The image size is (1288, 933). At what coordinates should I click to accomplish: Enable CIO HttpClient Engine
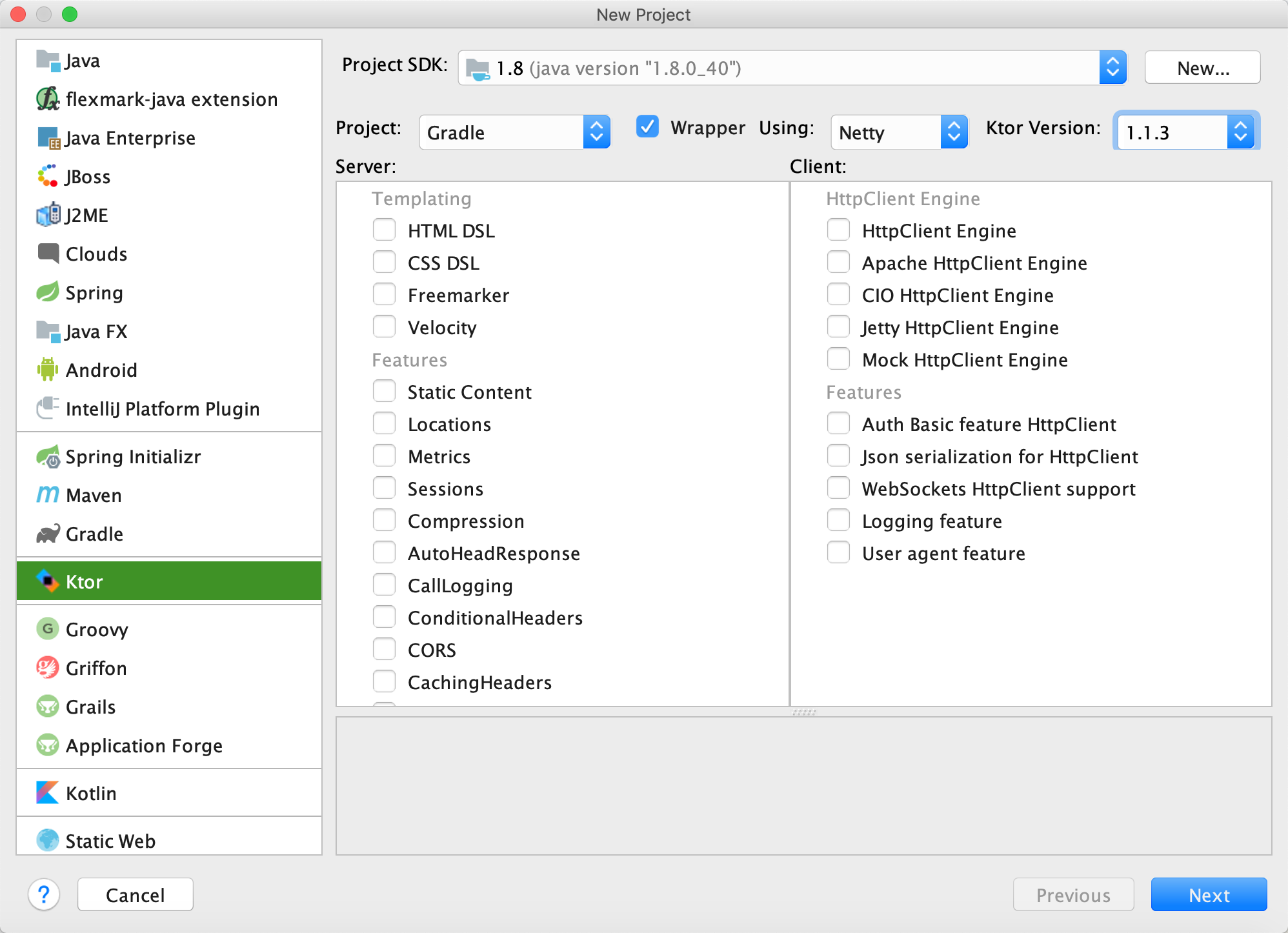point(839,294)
